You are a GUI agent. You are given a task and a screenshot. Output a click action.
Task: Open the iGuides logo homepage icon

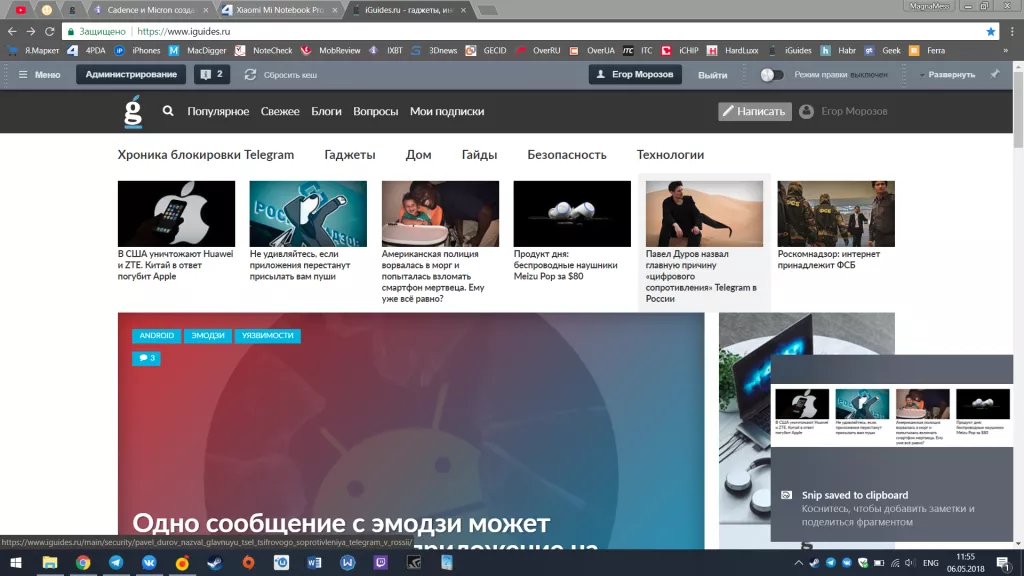coord(133,111)
